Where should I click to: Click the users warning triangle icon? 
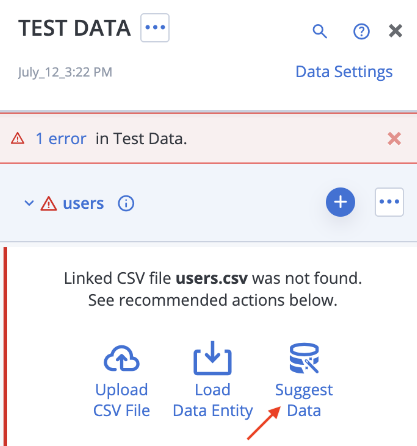pos(49,204)
